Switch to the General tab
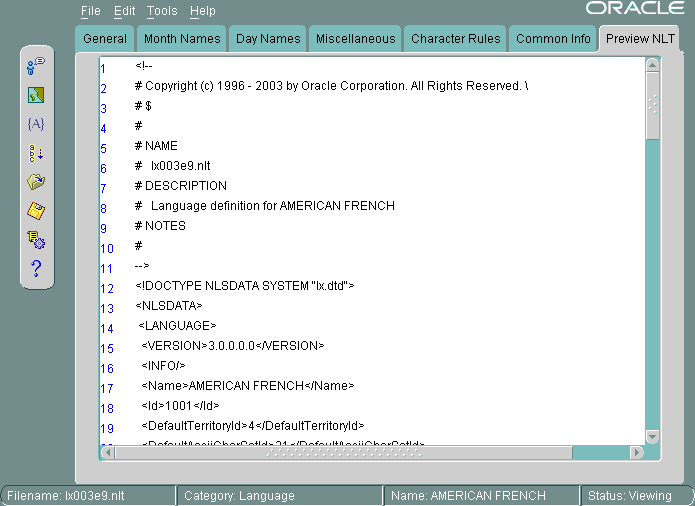 tap(105, 39)
